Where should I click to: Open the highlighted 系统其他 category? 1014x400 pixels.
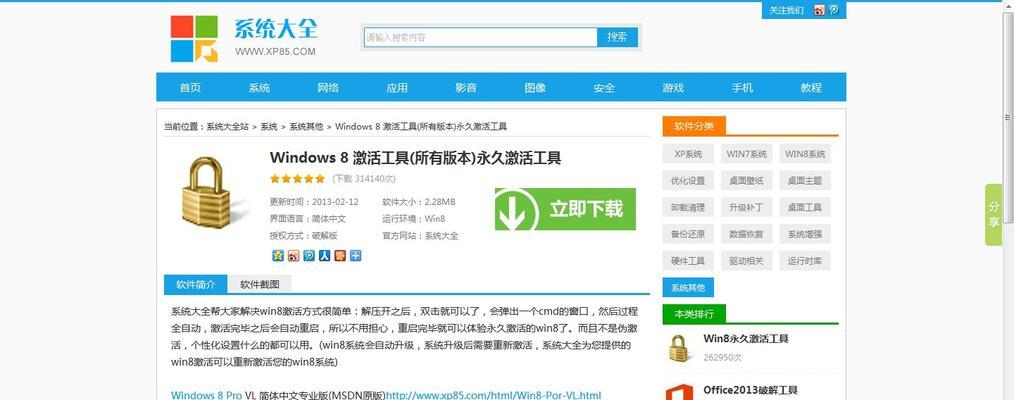(688, 288)
